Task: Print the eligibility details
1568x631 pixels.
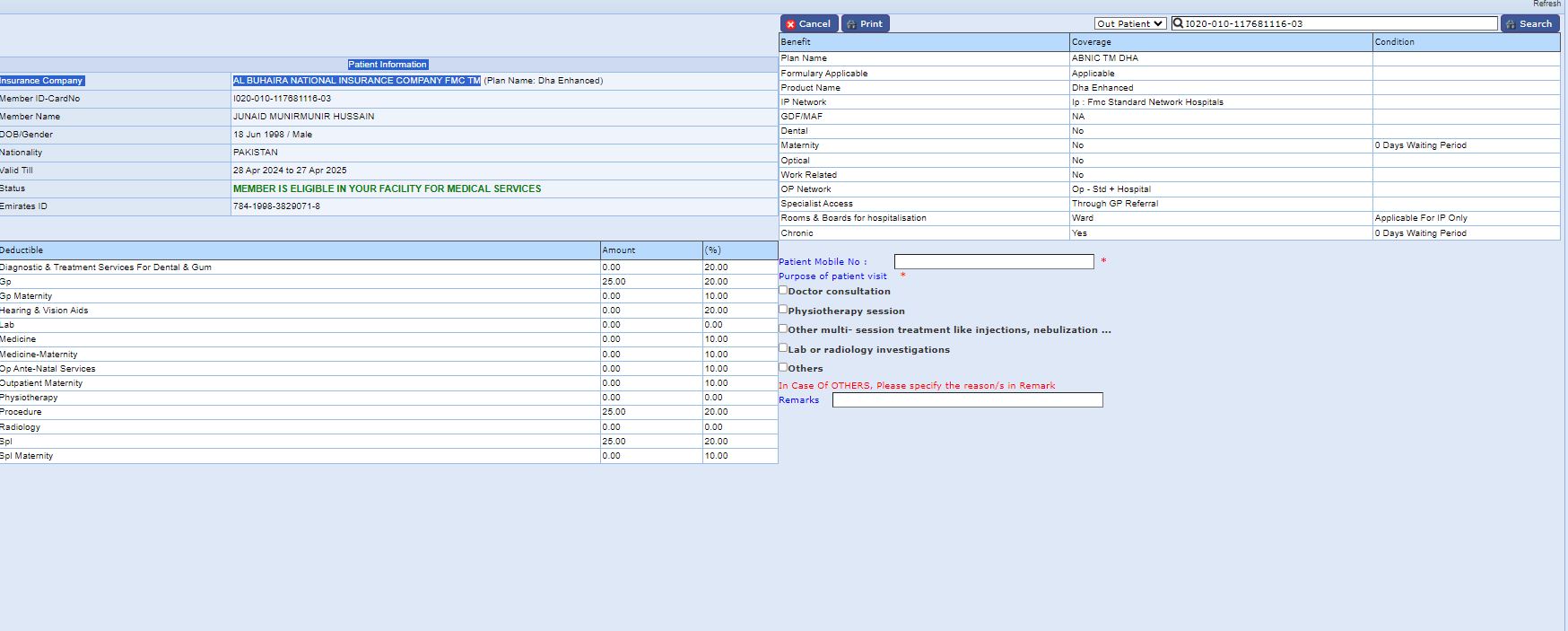Action: 865,24
